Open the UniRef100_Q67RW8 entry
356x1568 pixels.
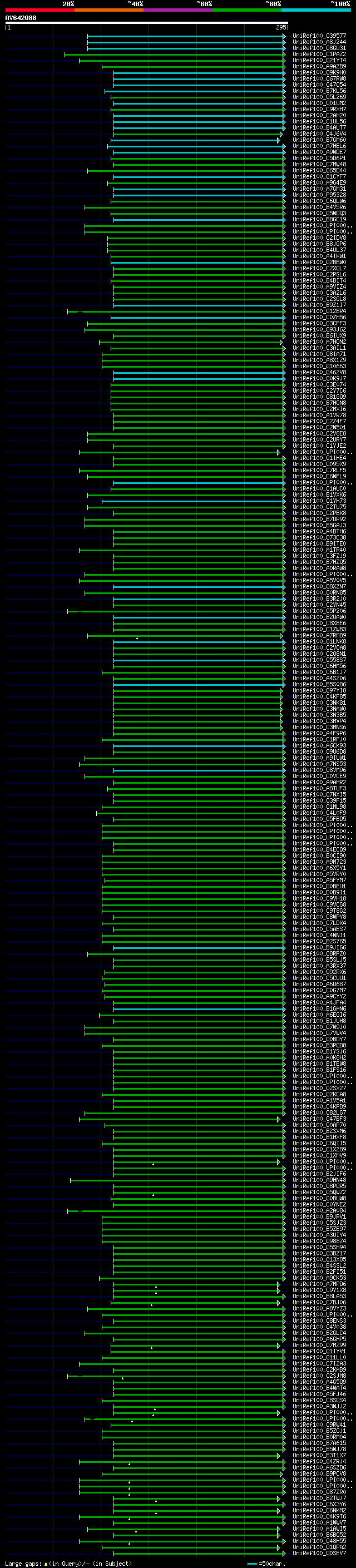tap(319, 78)
